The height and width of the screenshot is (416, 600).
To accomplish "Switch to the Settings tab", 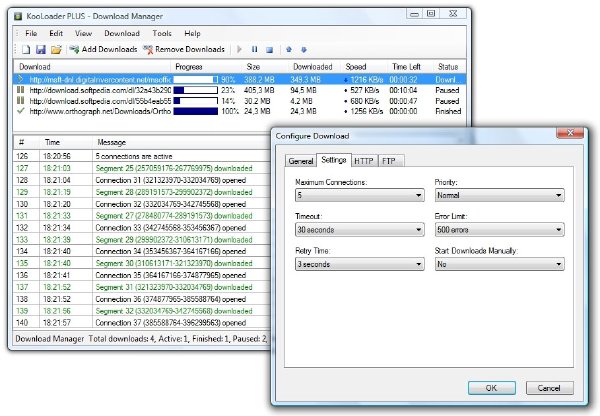I will pyautogui.click(x=334, y=160).
